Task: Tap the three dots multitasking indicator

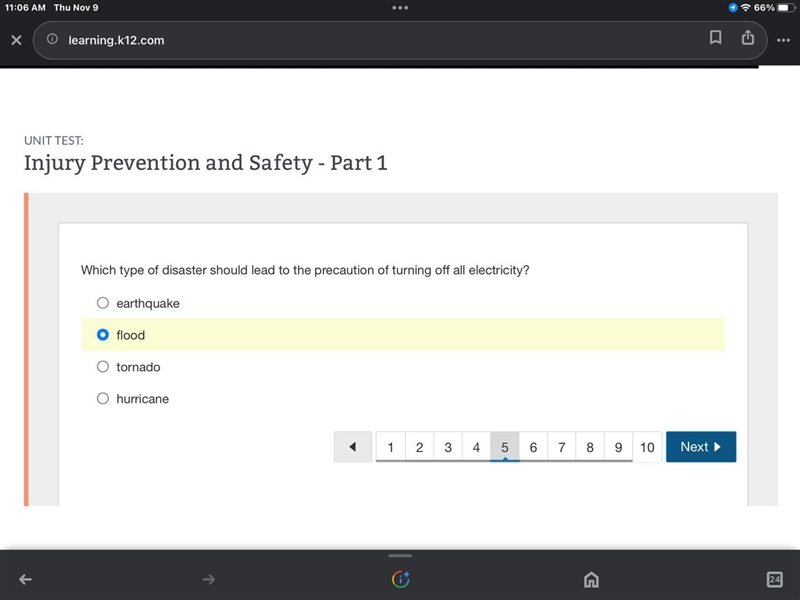Action: (400, 8)
